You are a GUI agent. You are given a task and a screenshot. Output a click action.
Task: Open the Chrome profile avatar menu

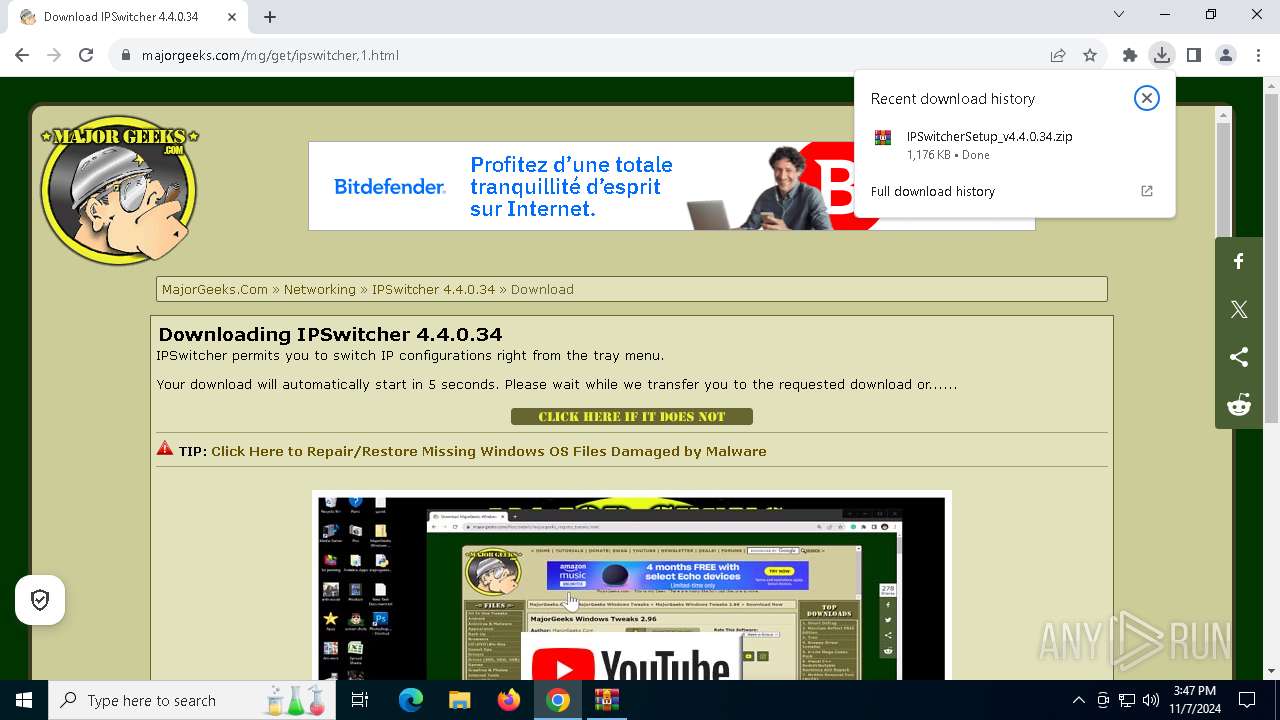tap(1226, 55)
